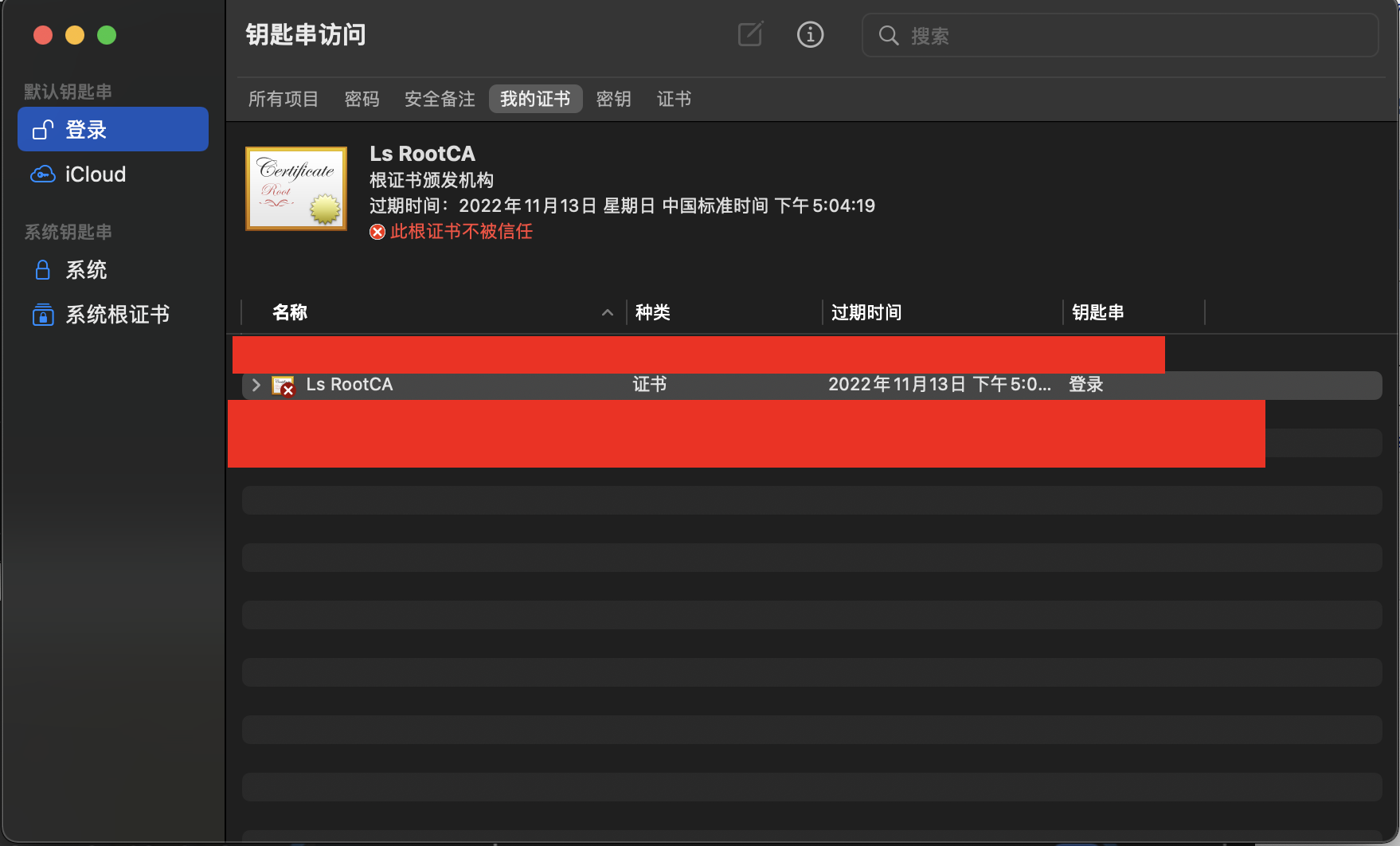Screen dimensions: 1400x846
Task: Click the red untrusted error icon
Action: [x=377, y=232]
